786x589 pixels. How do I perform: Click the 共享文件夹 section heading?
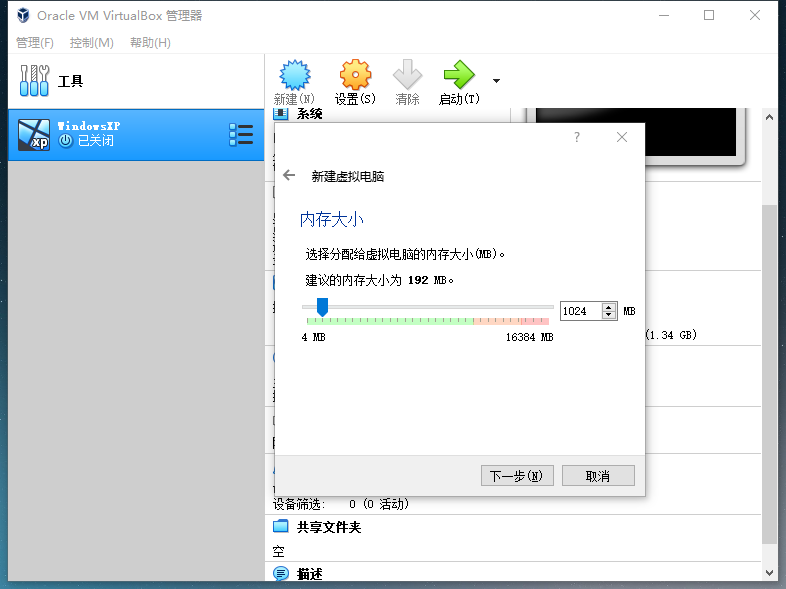tap(329, 527)
